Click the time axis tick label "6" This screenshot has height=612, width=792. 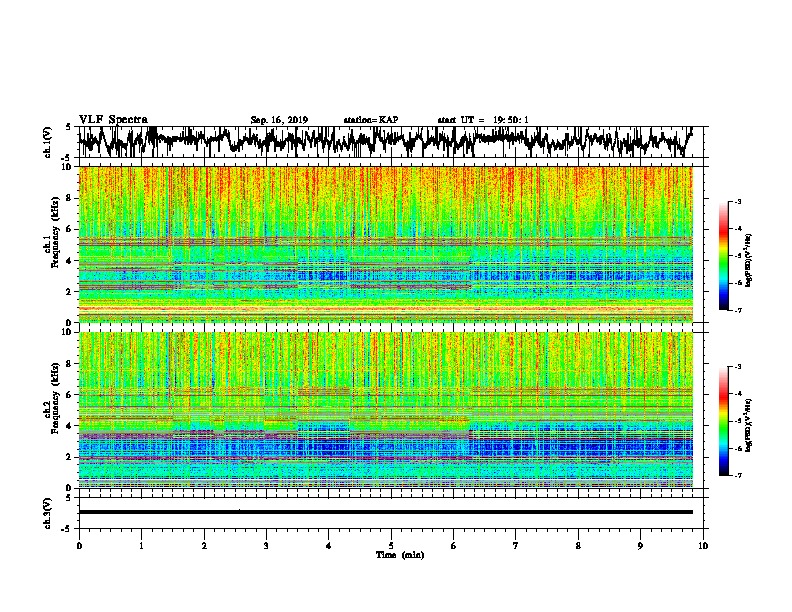454,546
